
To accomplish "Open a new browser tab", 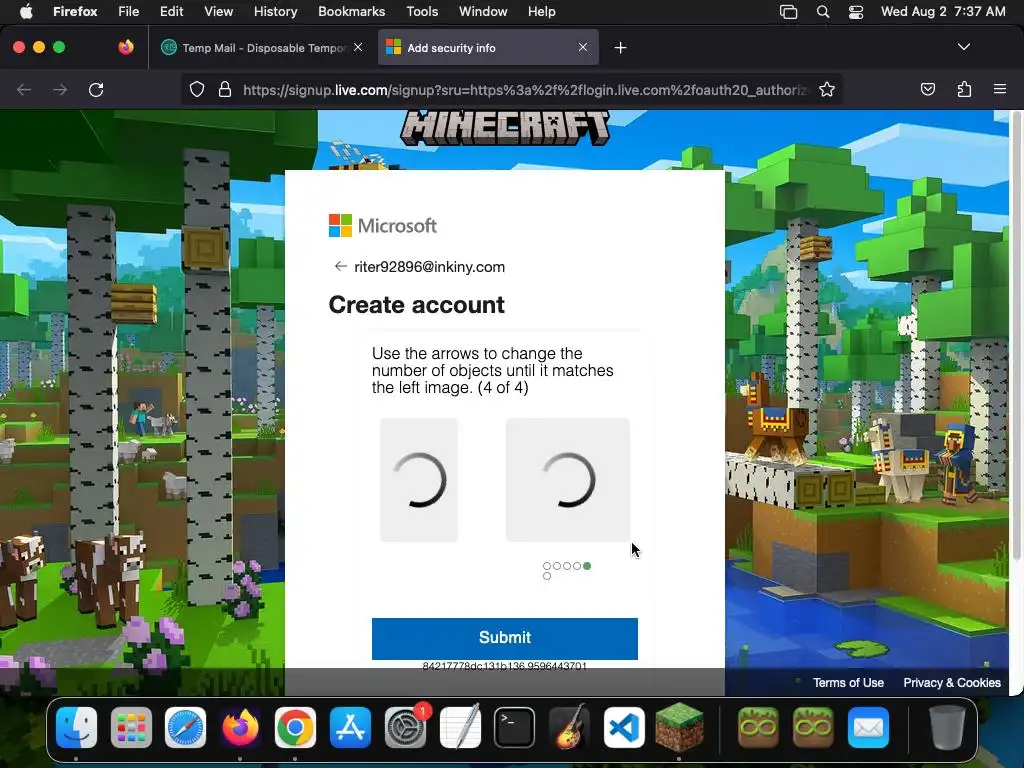I will 620,48.
